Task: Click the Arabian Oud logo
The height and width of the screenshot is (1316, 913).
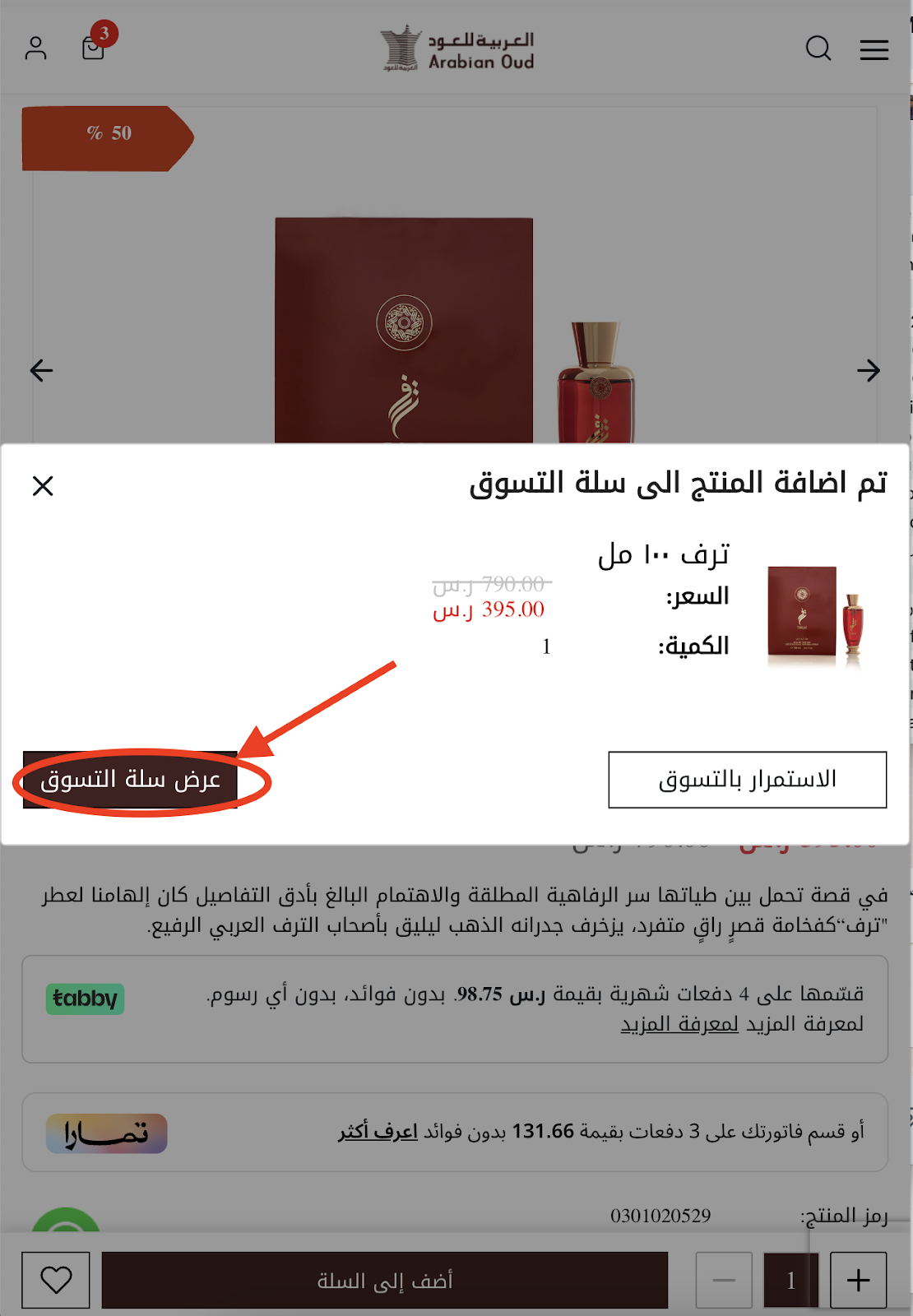Action: click(x=457, y=49)
